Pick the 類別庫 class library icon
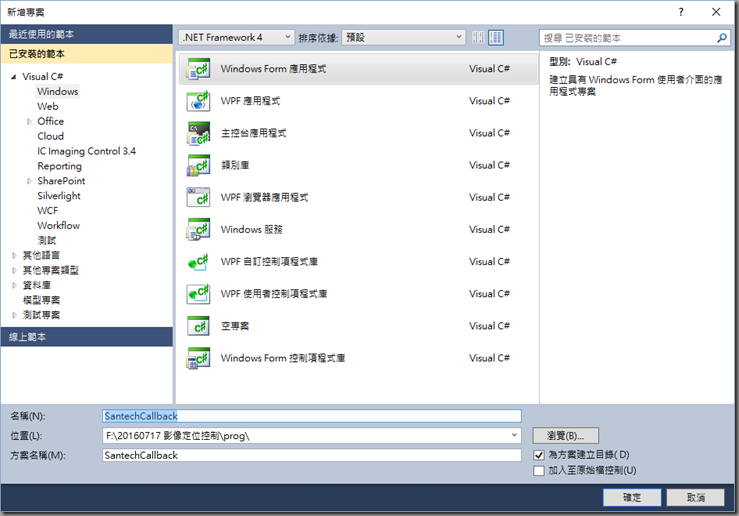The height and width of the screenshot is (516, 739). [198, 165]
